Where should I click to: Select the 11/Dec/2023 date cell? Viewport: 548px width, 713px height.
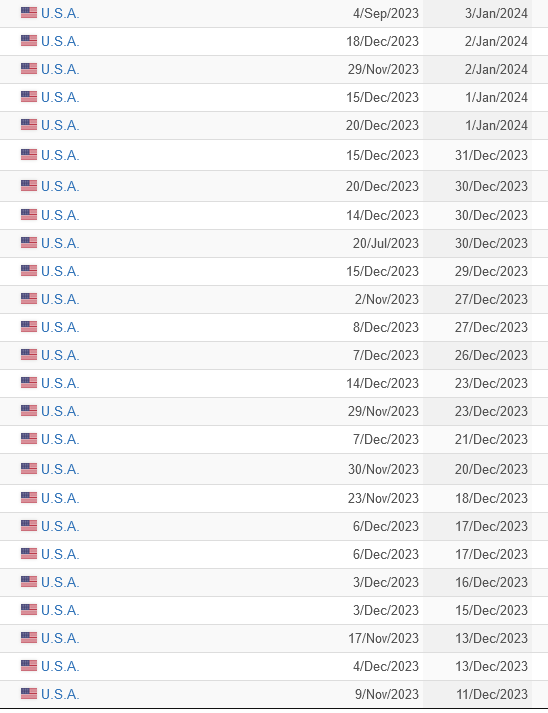tap(492, 694)
